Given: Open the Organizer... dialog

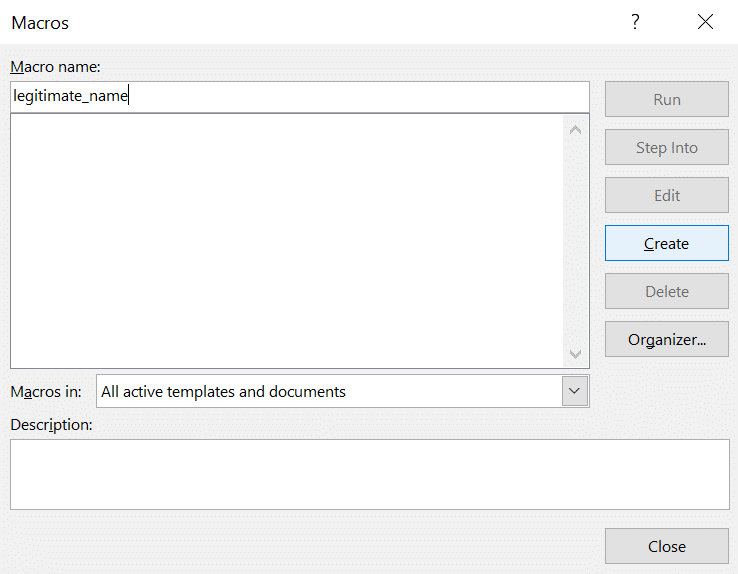Looking at the screenshot, I should 666,340.
